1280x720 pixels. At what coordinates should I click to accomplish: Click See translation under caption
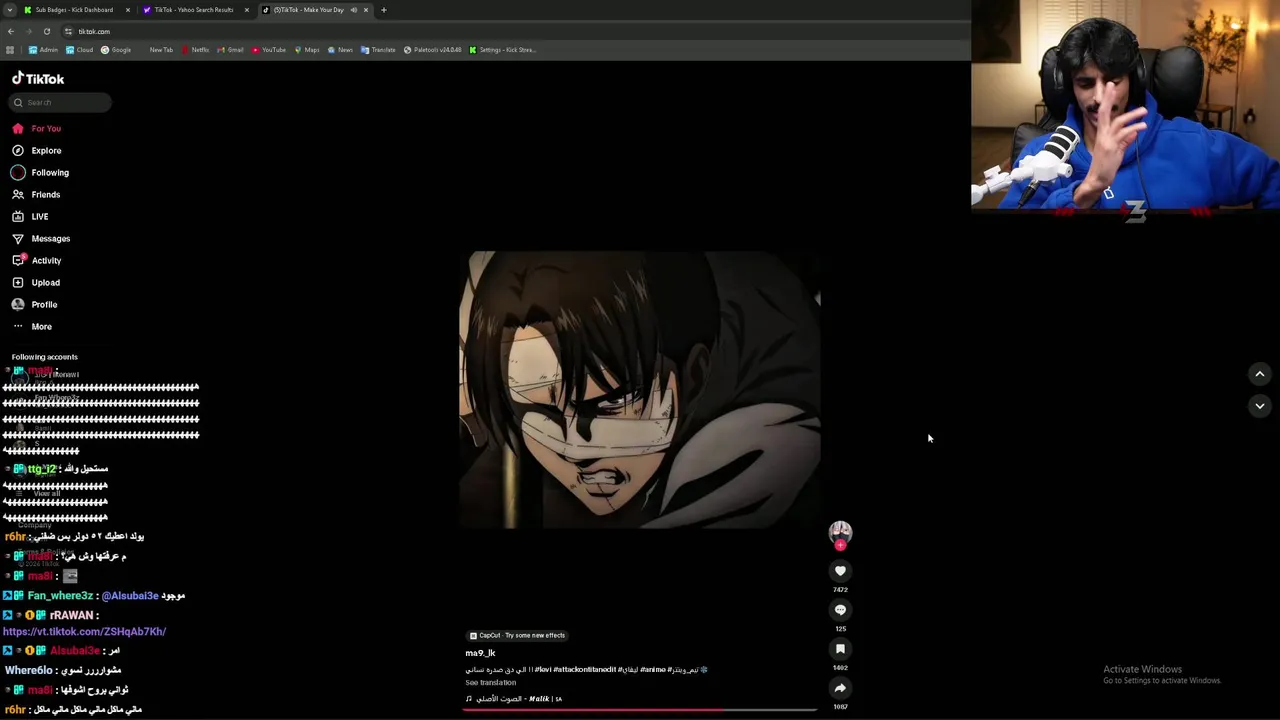[x=490, y=682]
